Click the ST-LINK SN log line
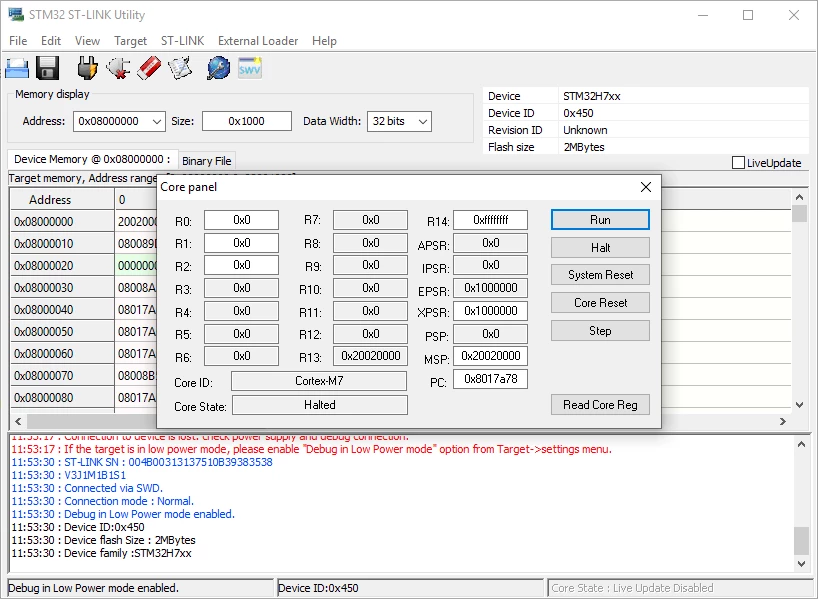 (142, 462)
